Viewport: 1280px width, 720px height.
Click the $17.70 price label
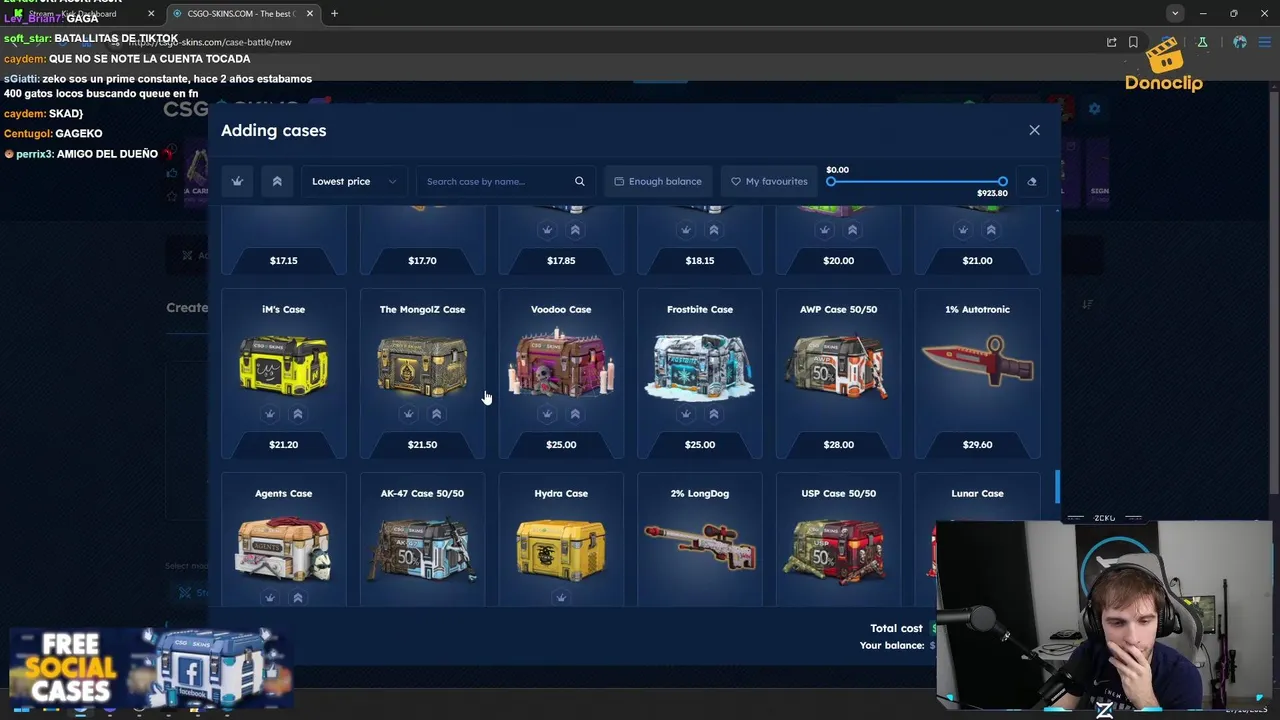[x=422, y=260]
